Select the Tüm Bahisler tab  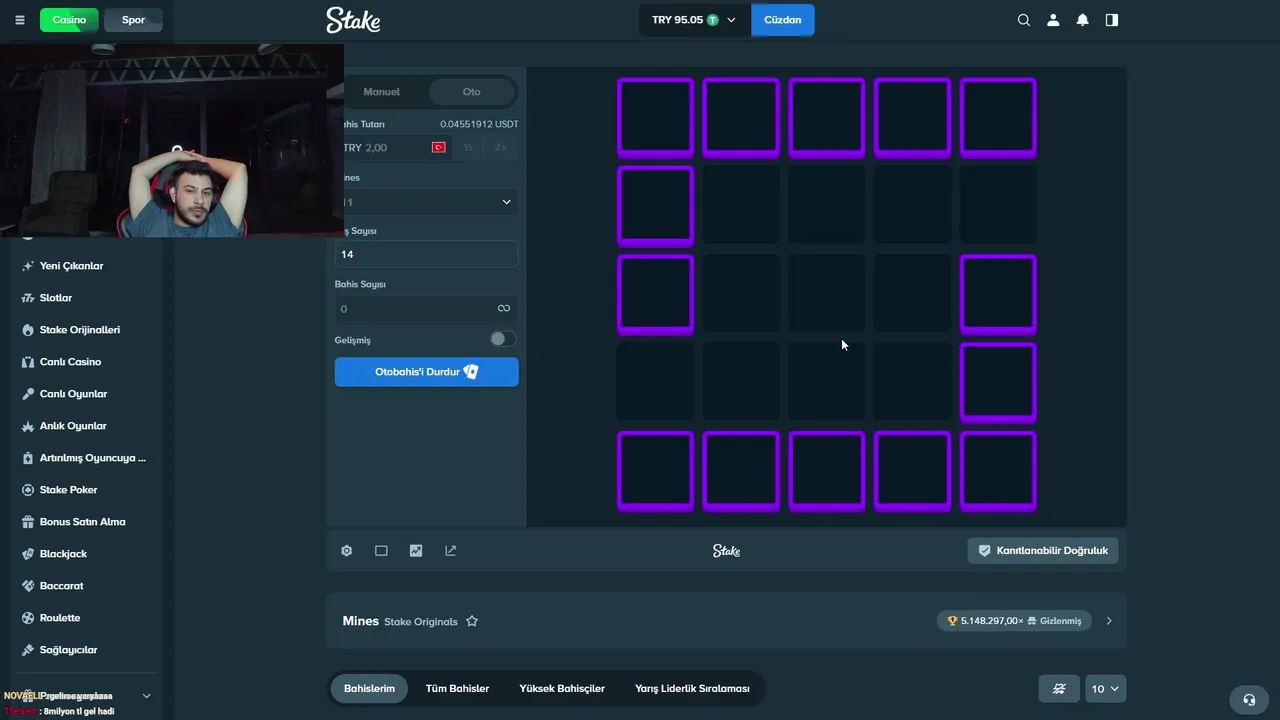click(457, 688)
